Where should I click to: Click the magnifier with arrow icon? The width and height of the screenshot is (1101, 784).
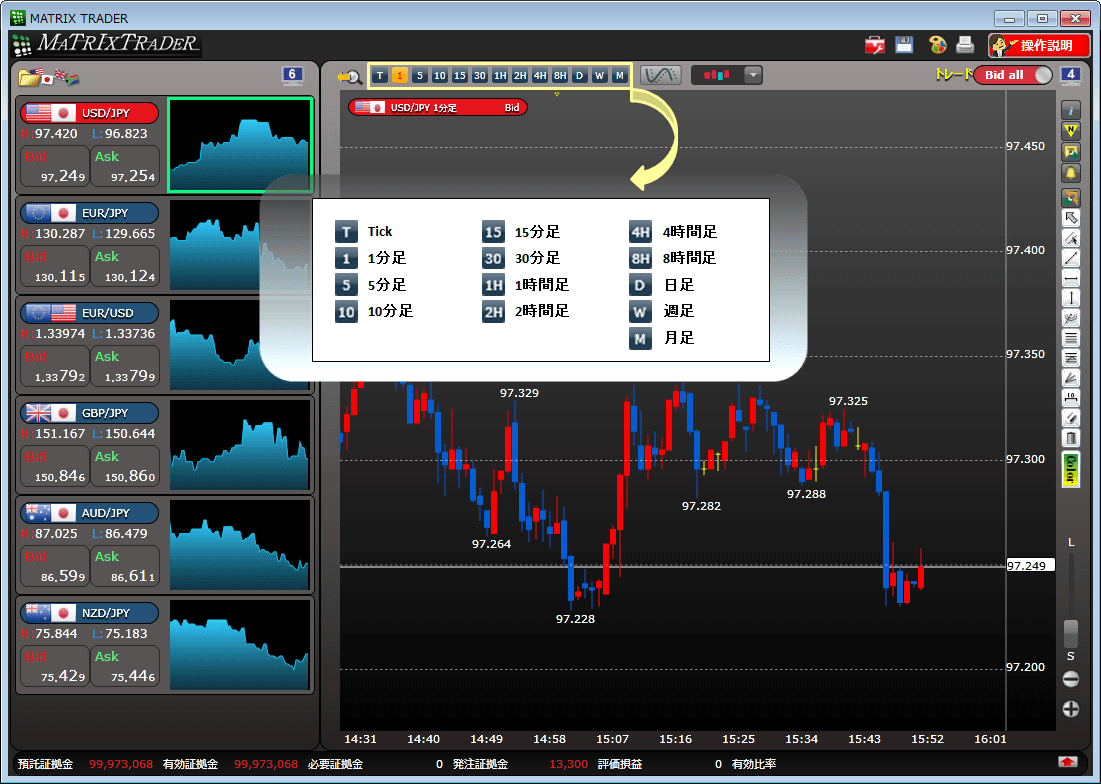click(x=349, y=77)
